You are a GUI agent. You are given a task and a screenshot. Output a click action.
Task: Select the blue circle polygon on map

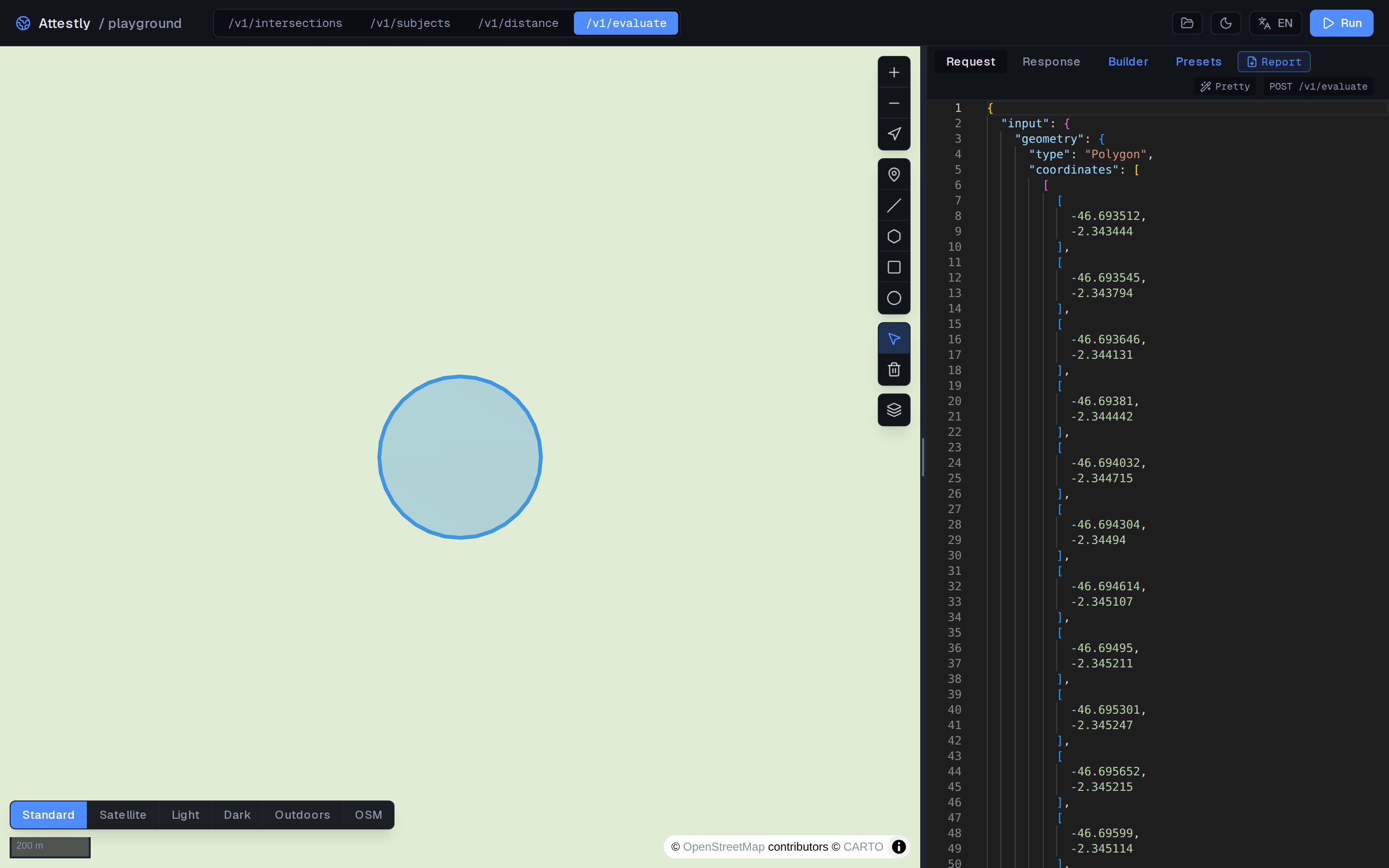(460, 457)
